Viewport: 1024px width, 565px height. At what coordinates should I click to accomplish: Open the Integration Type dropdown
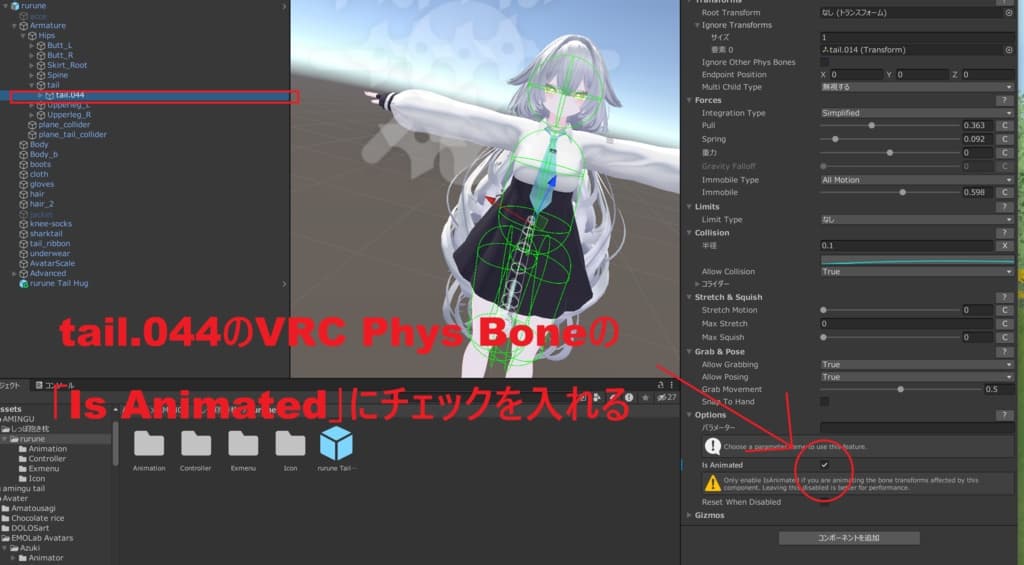coord(917,113)
